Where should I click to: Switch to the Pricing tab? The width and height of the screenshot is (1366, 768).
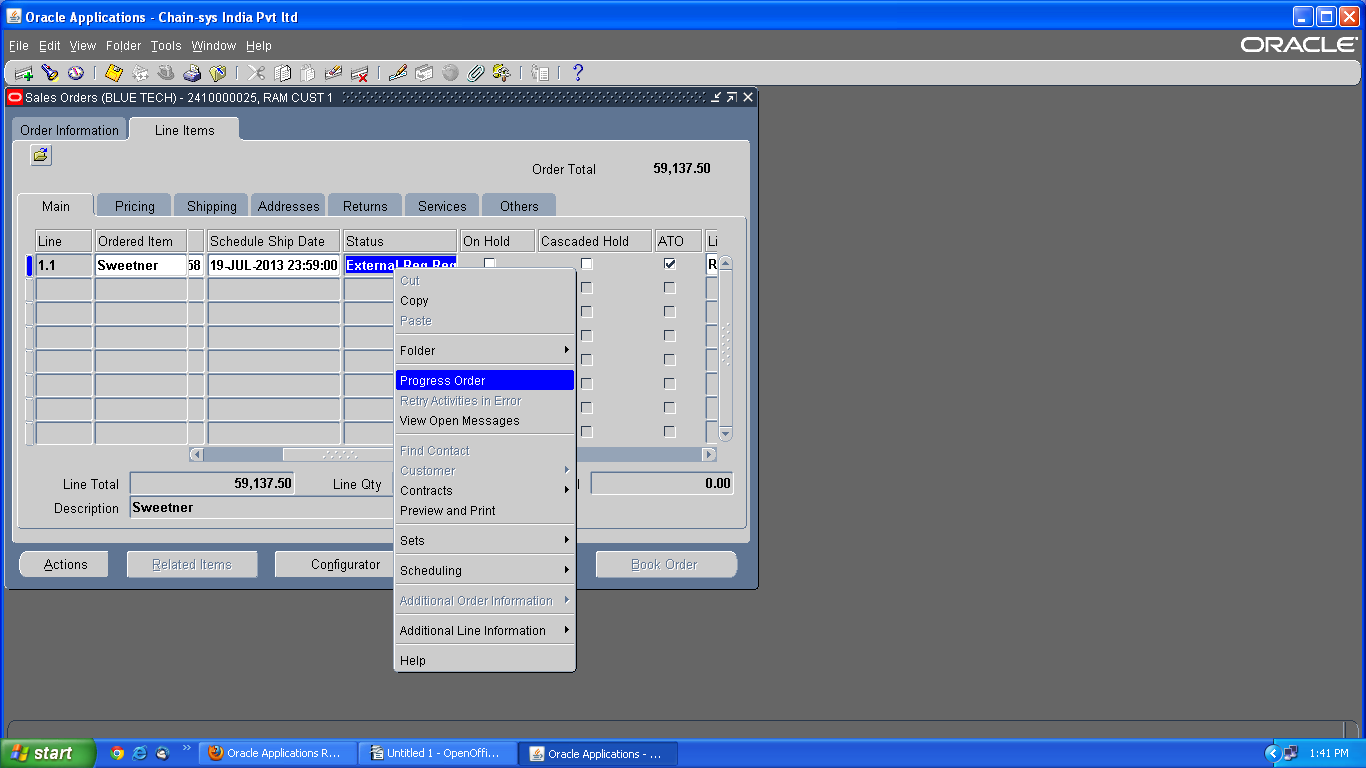point(135,206)
